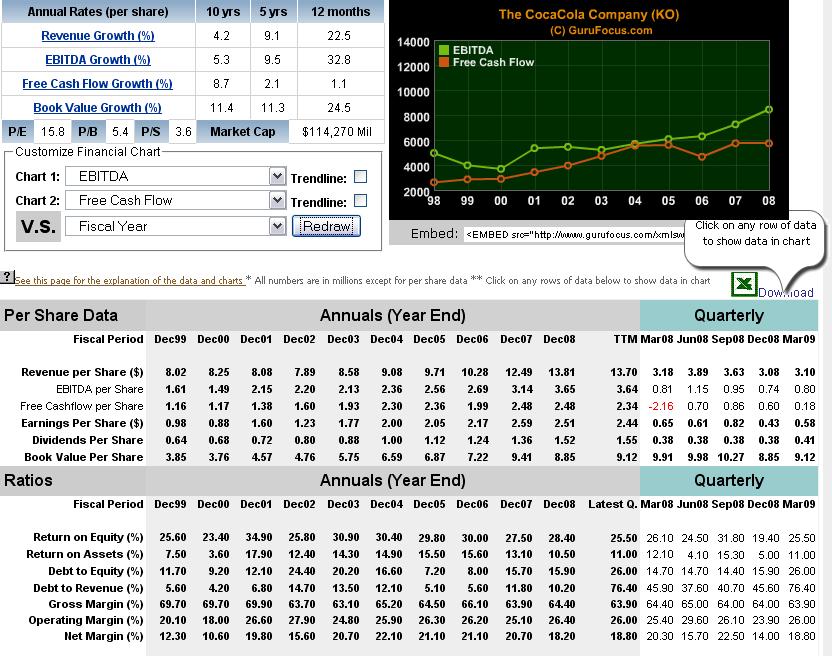Click the Book Value Growth (%) link

[x=97, y=108]
